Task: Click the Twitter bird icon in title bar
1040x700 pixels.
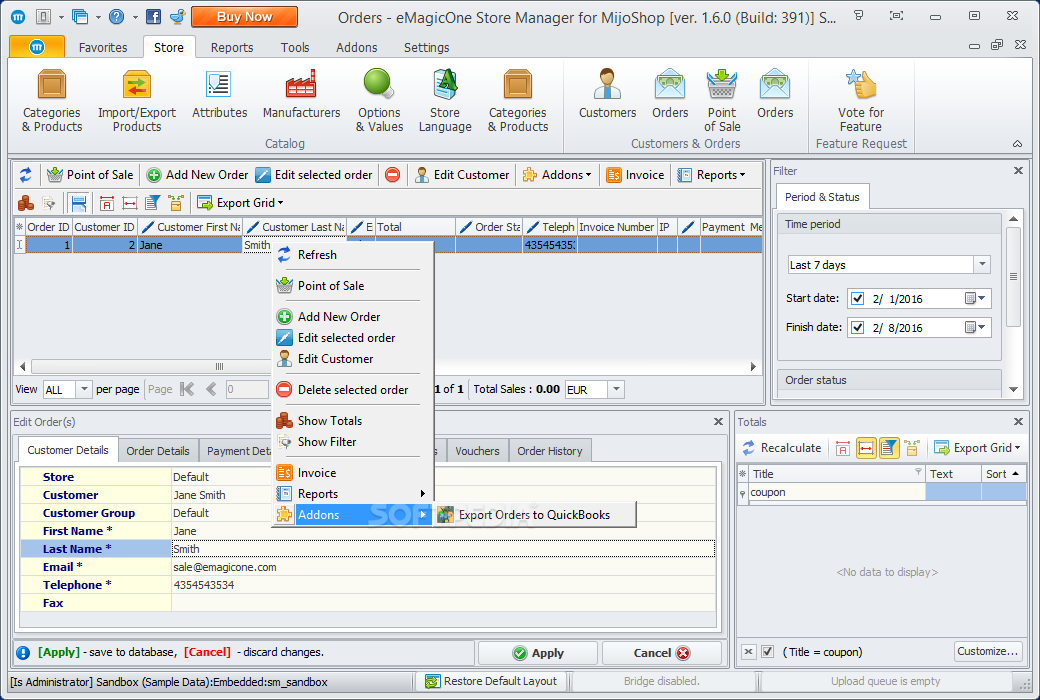Action: 178,17
